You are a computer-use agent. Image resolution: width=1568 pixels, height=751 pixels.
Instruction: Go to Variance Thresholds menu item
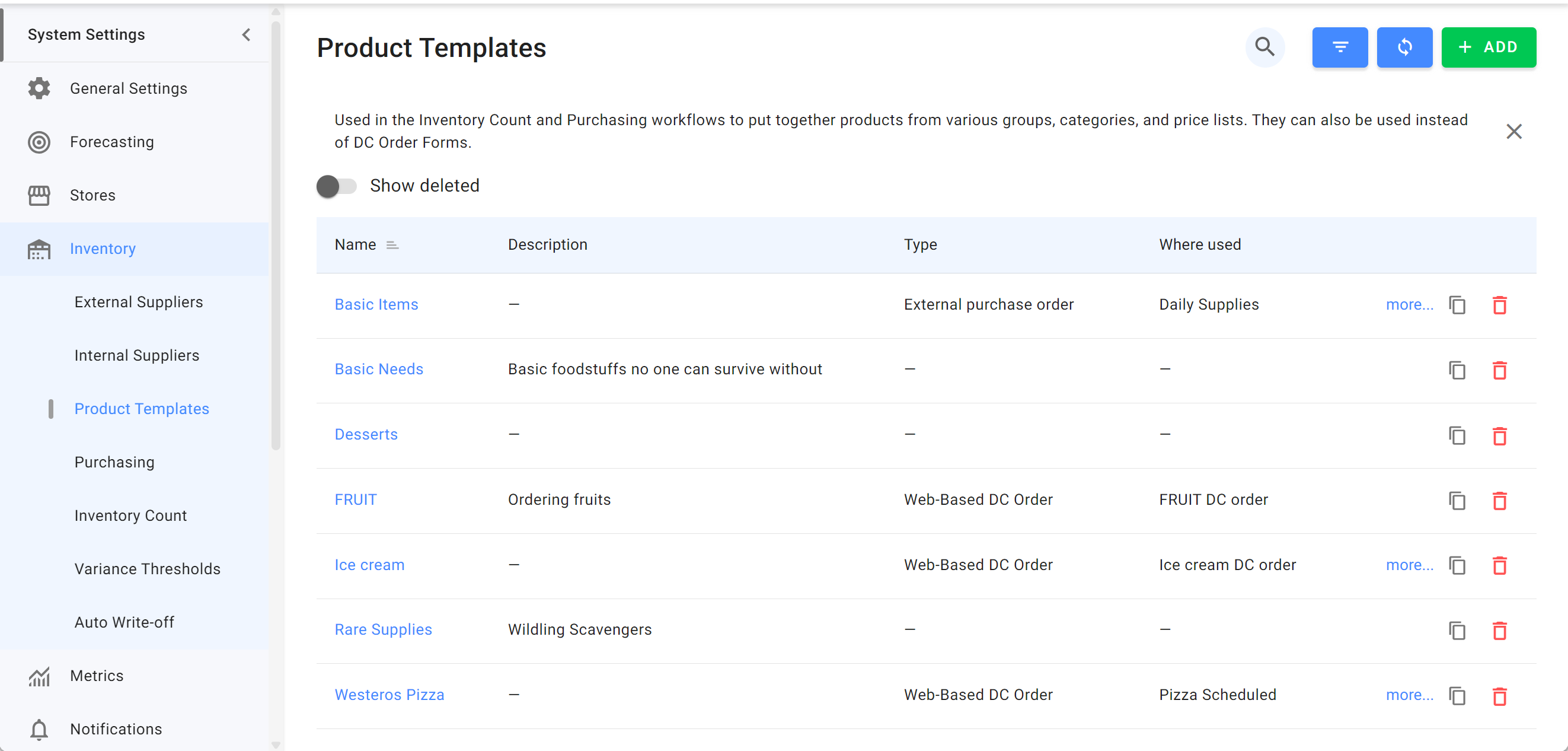tap(147, 568)
